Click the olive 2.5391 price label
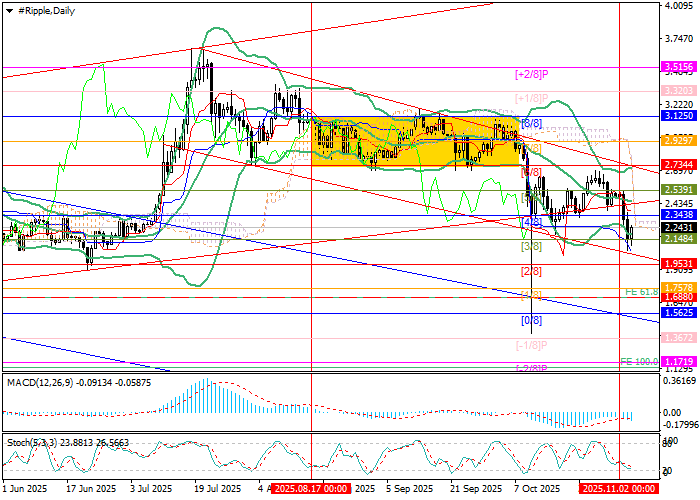This screenshot has height=500, width=700. pyautogui.click(x=679, y=190)
